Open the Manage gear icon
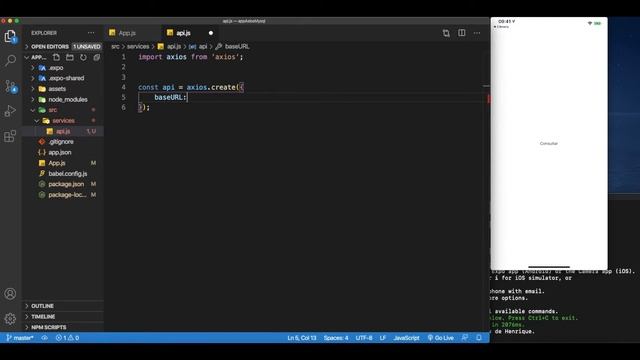The width and height of the screenshot is (640, 360). click(10, 318)
